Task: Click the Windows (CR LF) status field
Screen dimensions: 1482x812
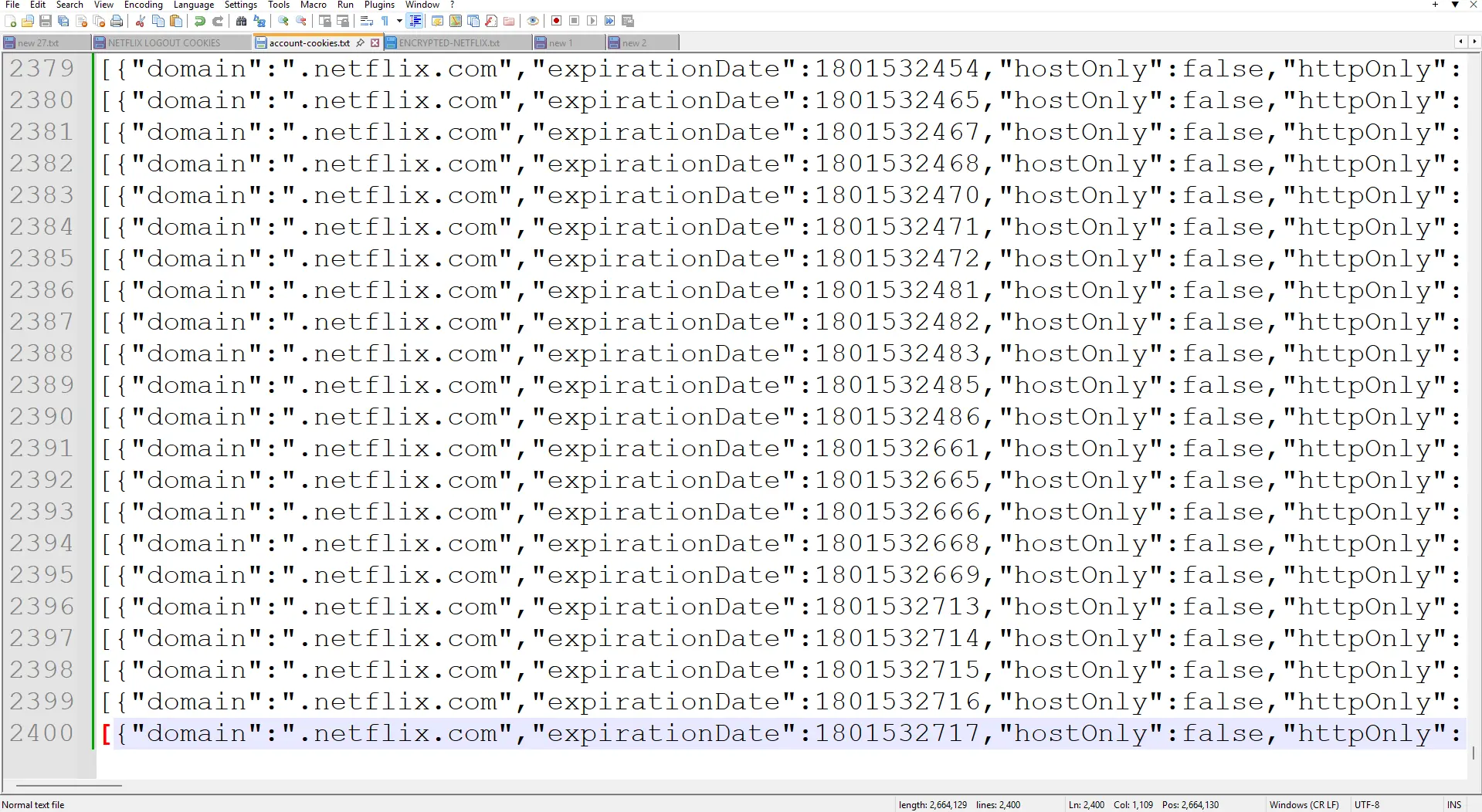Action: click(1304, 804)
